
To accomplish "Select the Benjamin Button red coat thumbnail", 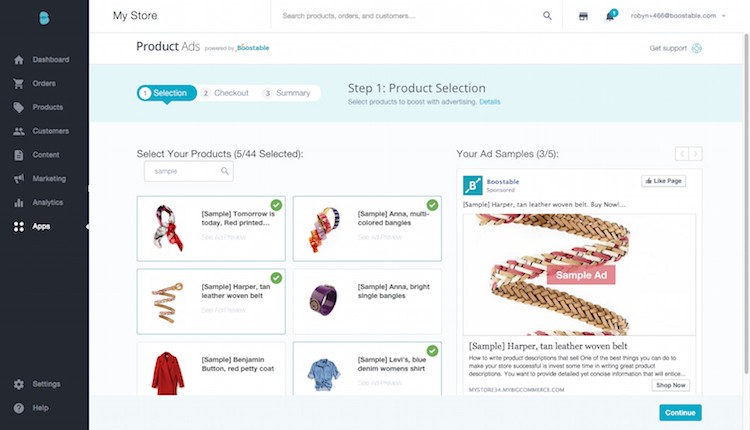I will click(168, 373).
